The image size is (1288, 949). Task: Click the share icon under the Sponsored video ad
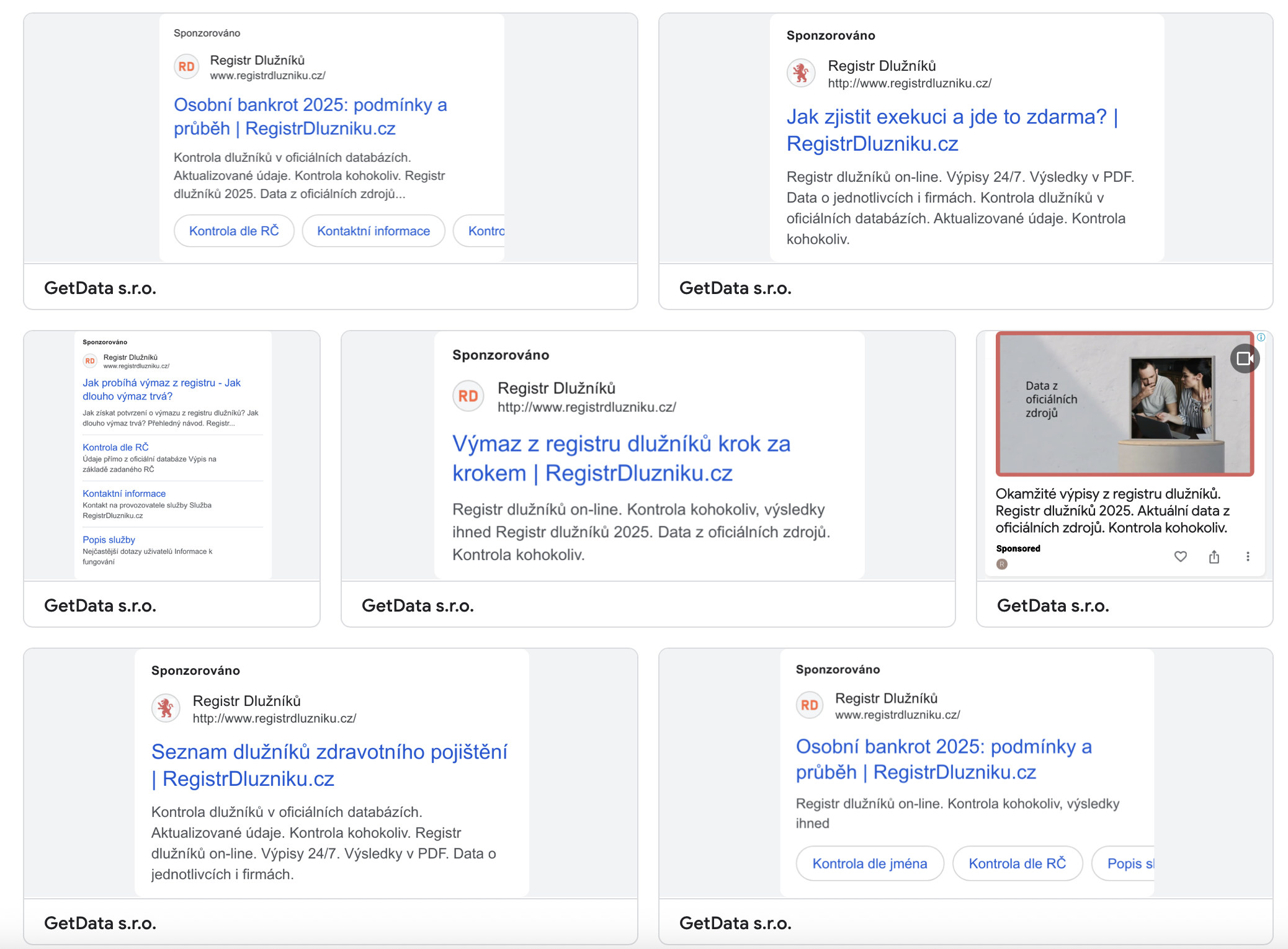pos(1214,556)
